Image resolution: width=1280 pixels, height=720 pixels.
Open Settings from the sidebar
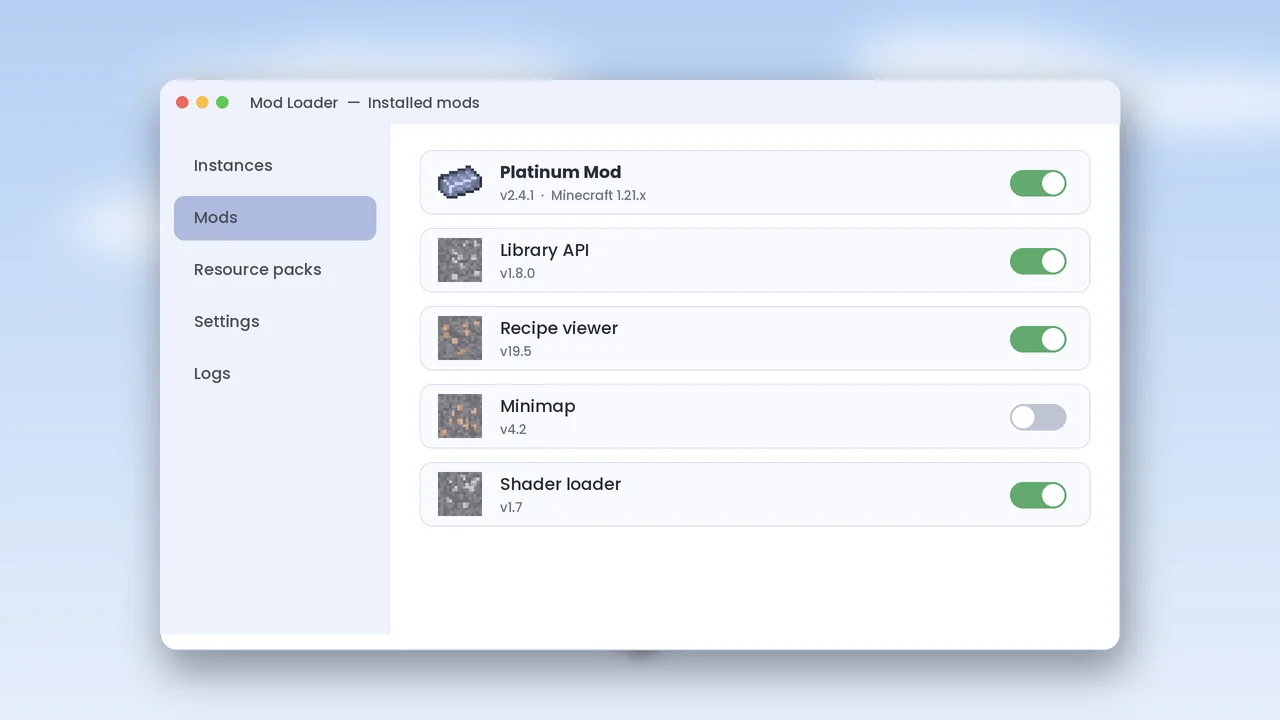275,322
